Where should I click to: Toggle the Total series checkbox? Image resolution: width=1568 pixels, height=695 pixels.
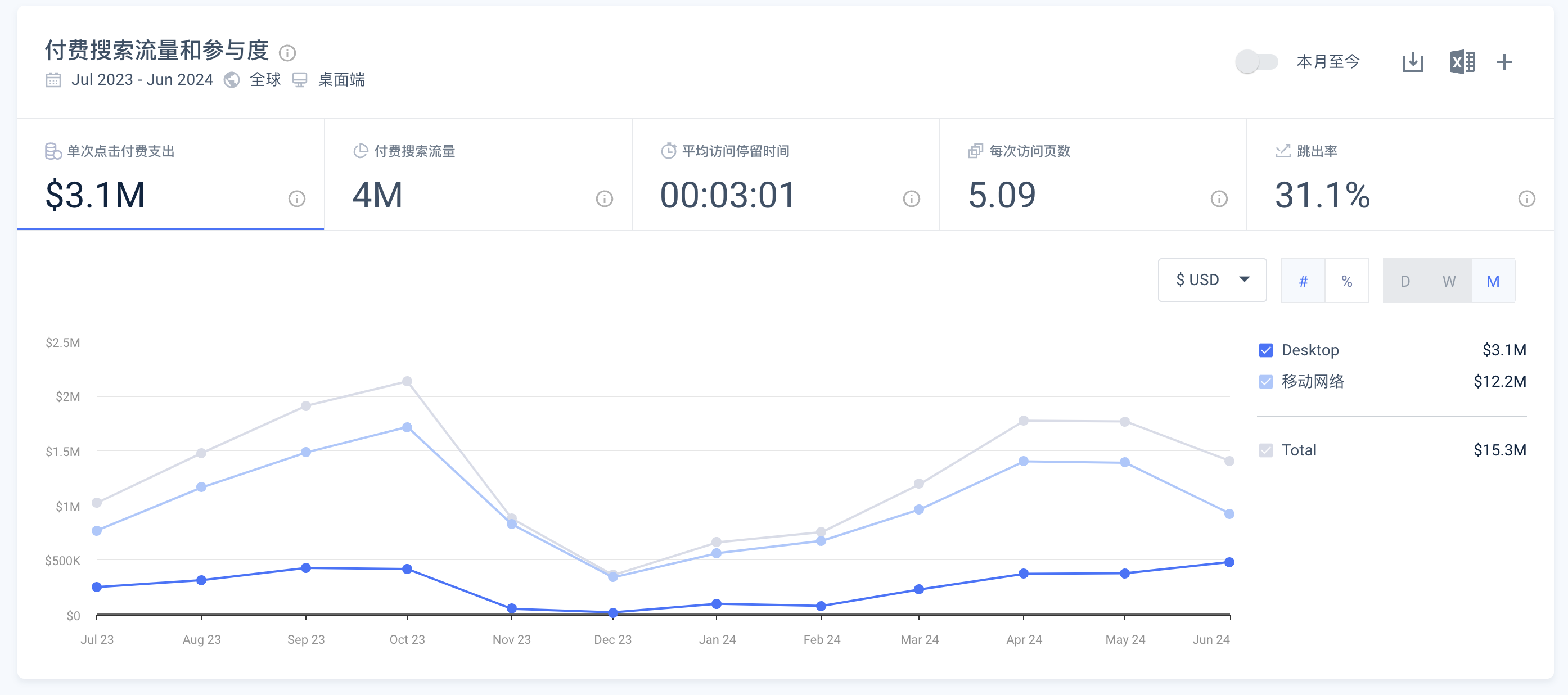(x=1265, y=450)
